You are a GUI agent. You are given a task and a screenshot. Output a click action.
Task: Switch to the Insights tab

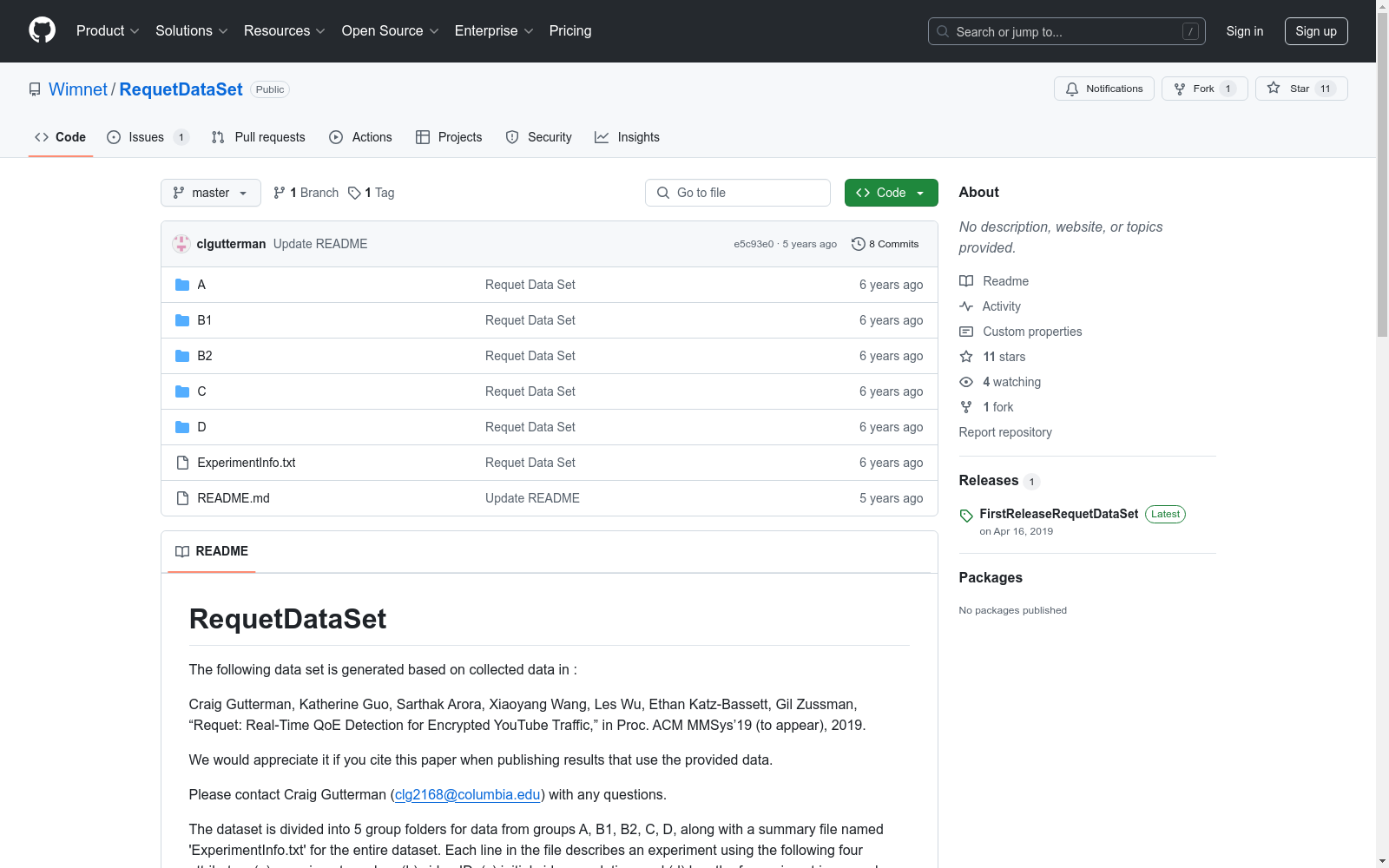tap(628, 137)
